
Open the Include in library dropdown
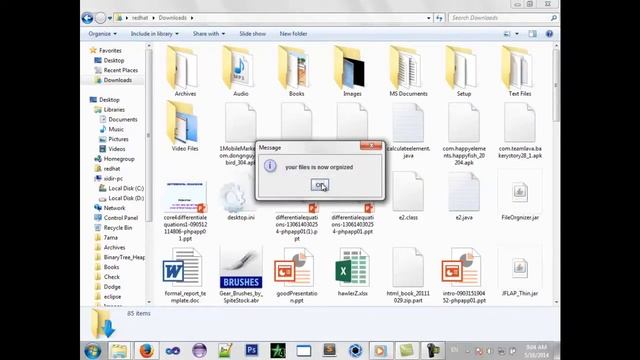(x=154, y=34)
